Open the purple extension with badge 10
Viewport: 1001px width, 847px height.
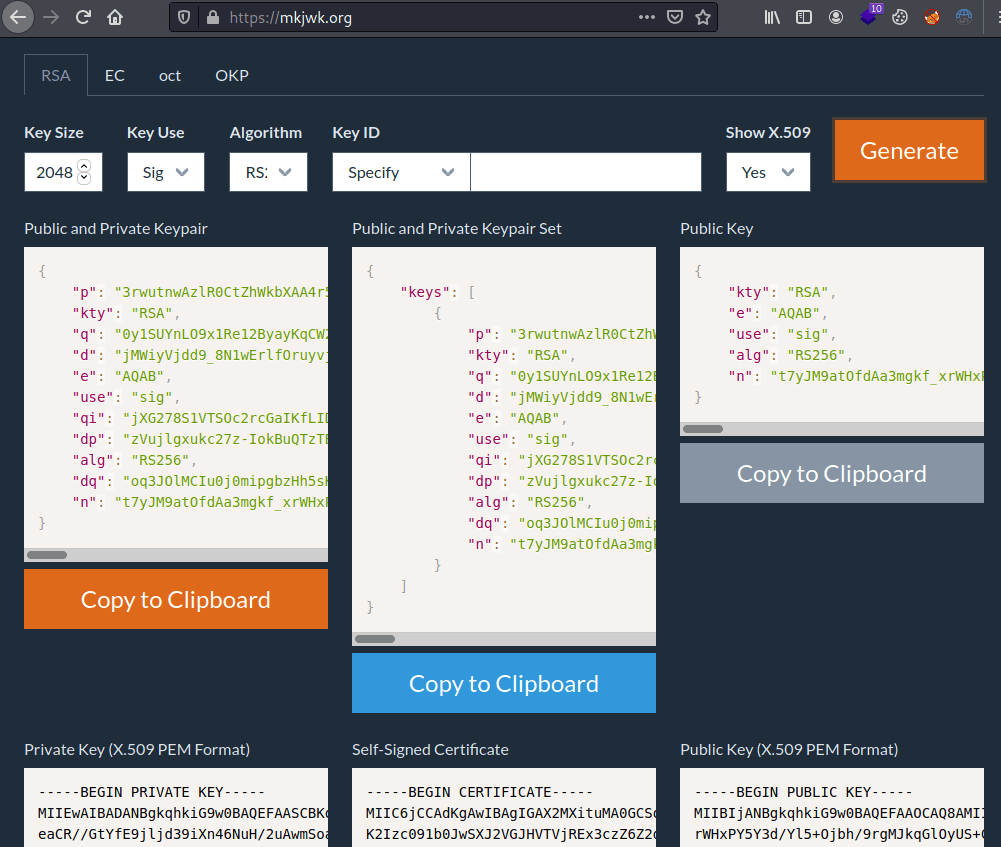[869, 15]
